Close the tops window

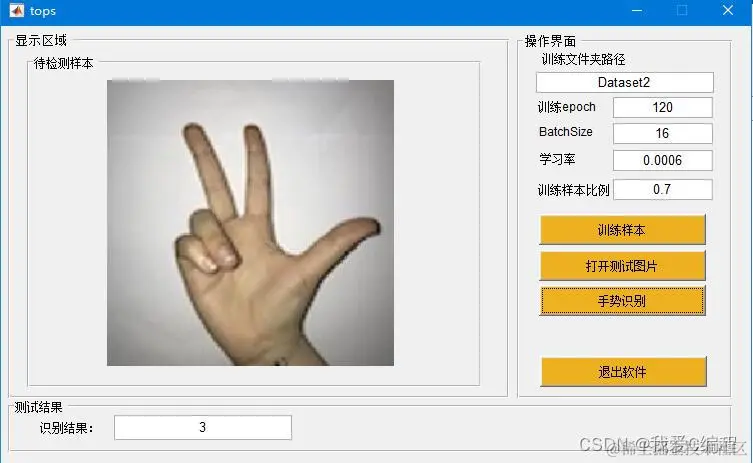(728, 11)
